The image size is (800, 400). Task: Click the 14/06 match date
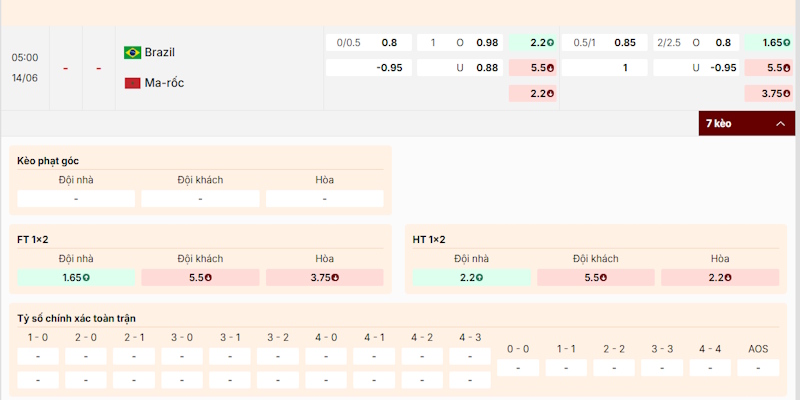tap(25, 78)
